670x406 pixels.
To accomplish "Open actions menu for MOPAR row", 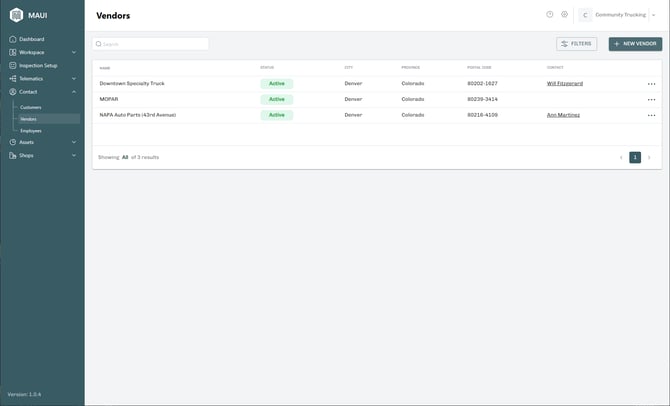I will pos(651,100).
